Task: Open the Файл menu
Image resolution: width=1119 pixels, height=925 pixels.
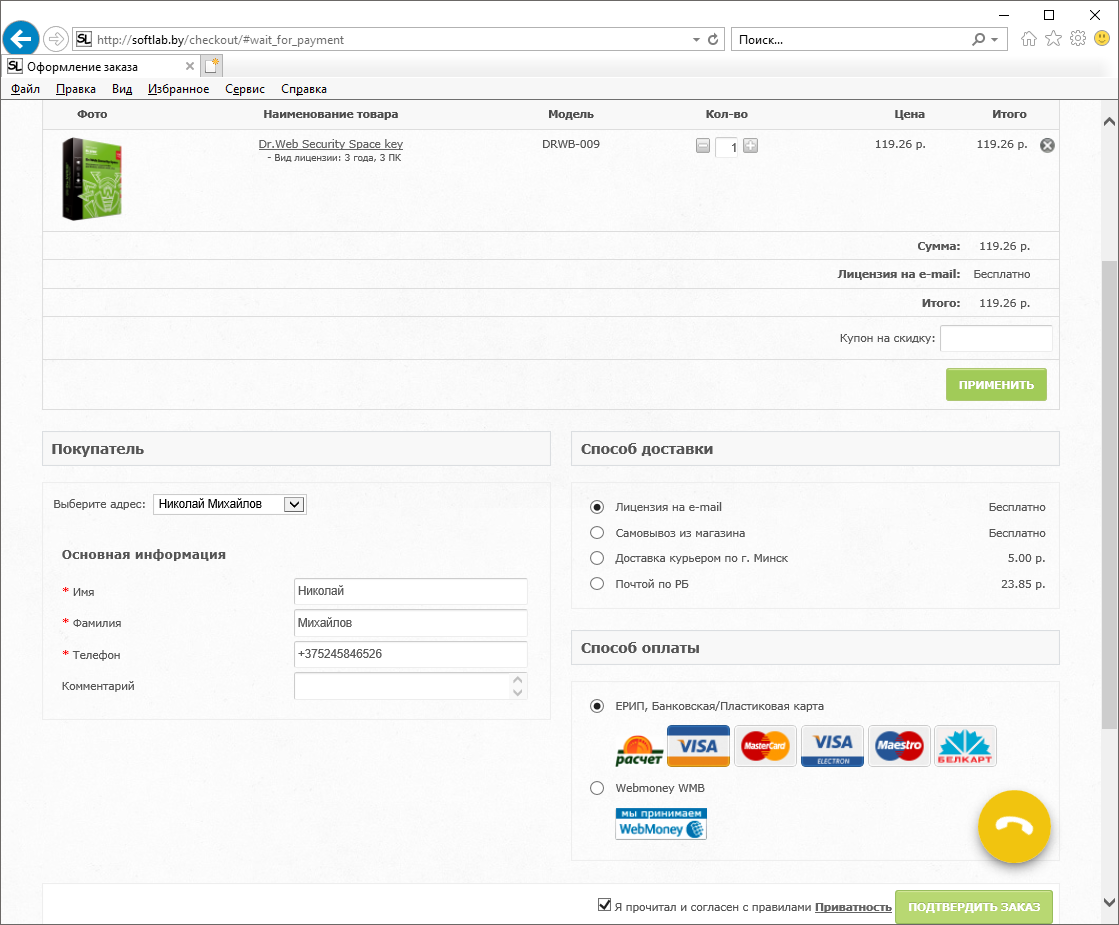Action: coord(26,89)
